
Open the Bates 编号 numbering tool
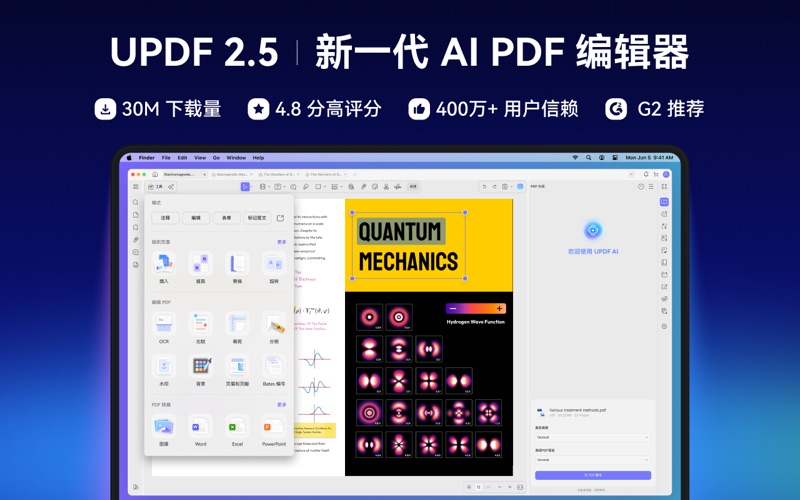point(274,370)
